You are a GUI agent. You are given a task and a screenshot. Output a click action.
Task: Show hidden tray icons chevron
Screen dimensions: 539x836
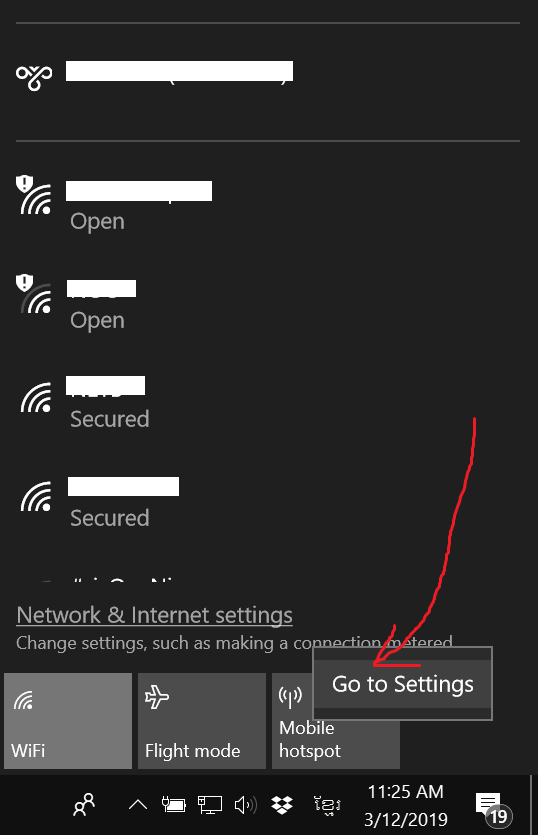tap(138, 805)
